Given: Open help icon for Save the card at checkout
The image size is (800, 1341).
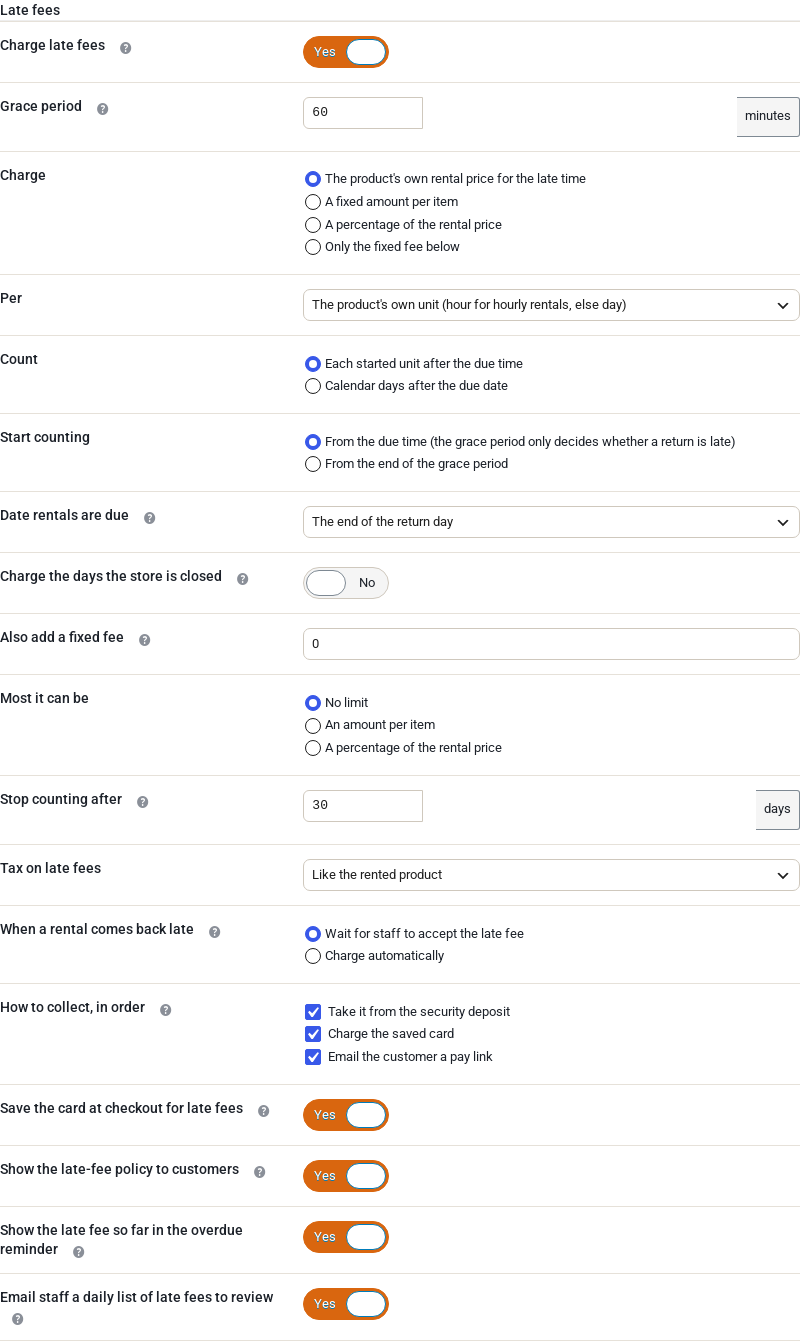Looking at the screenshot, I should [x=263, y=1110].
